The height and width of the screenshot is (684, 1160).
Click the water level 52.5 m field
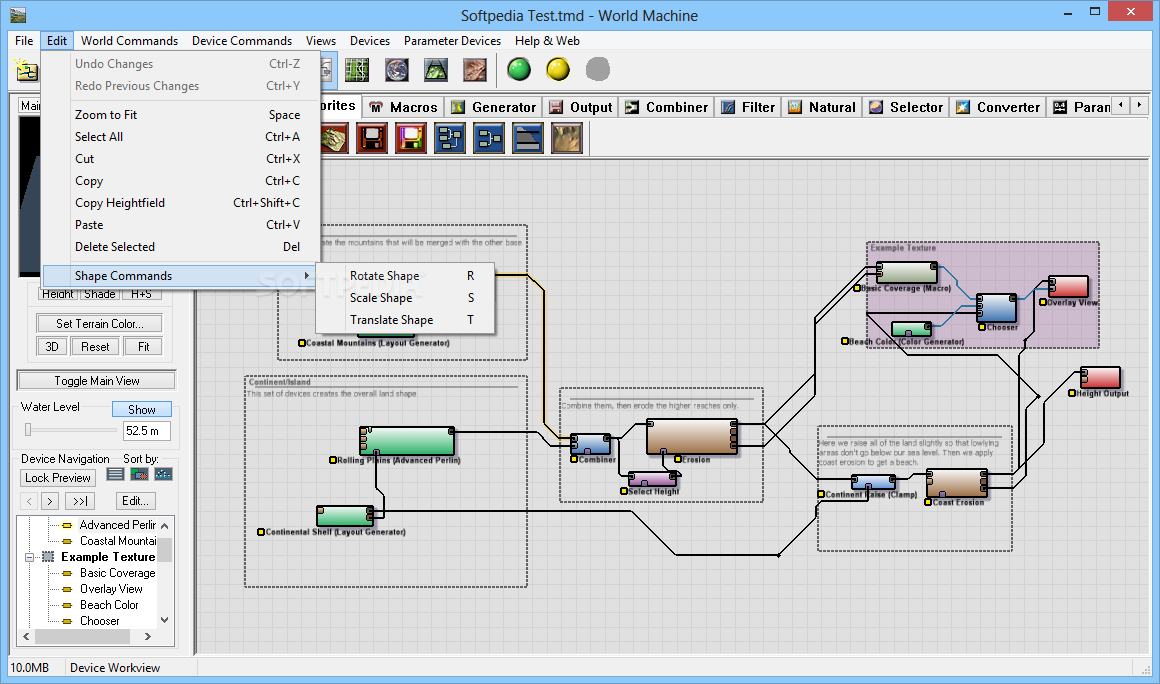coord(146,430)
